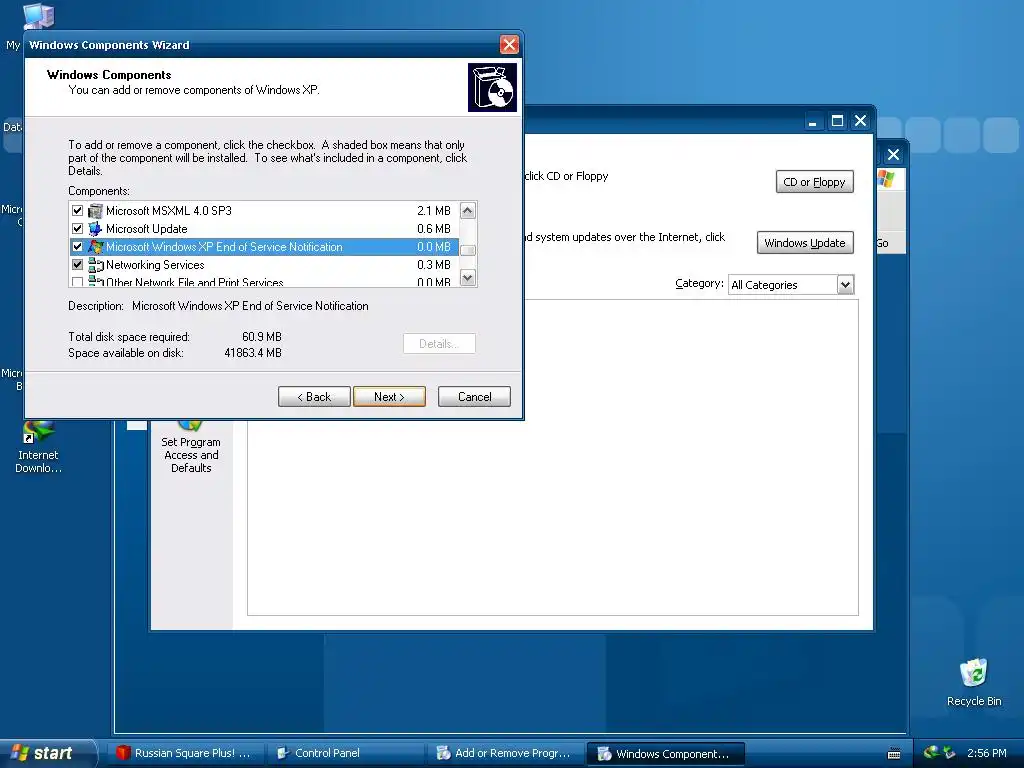Image resolution: width=1024 pixels, height=768 pixels.
Task: Open the Internet Download desktop shortcut
Action: (38, 448)
